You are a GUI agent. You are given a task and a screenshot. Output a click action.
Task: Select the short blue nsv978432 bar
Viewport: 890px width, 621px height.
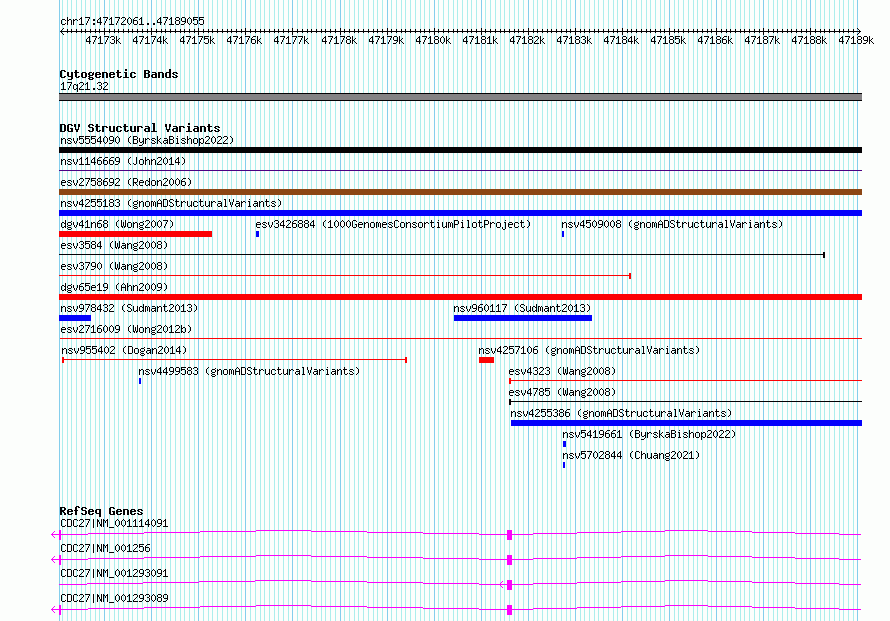tap(75, 318)
